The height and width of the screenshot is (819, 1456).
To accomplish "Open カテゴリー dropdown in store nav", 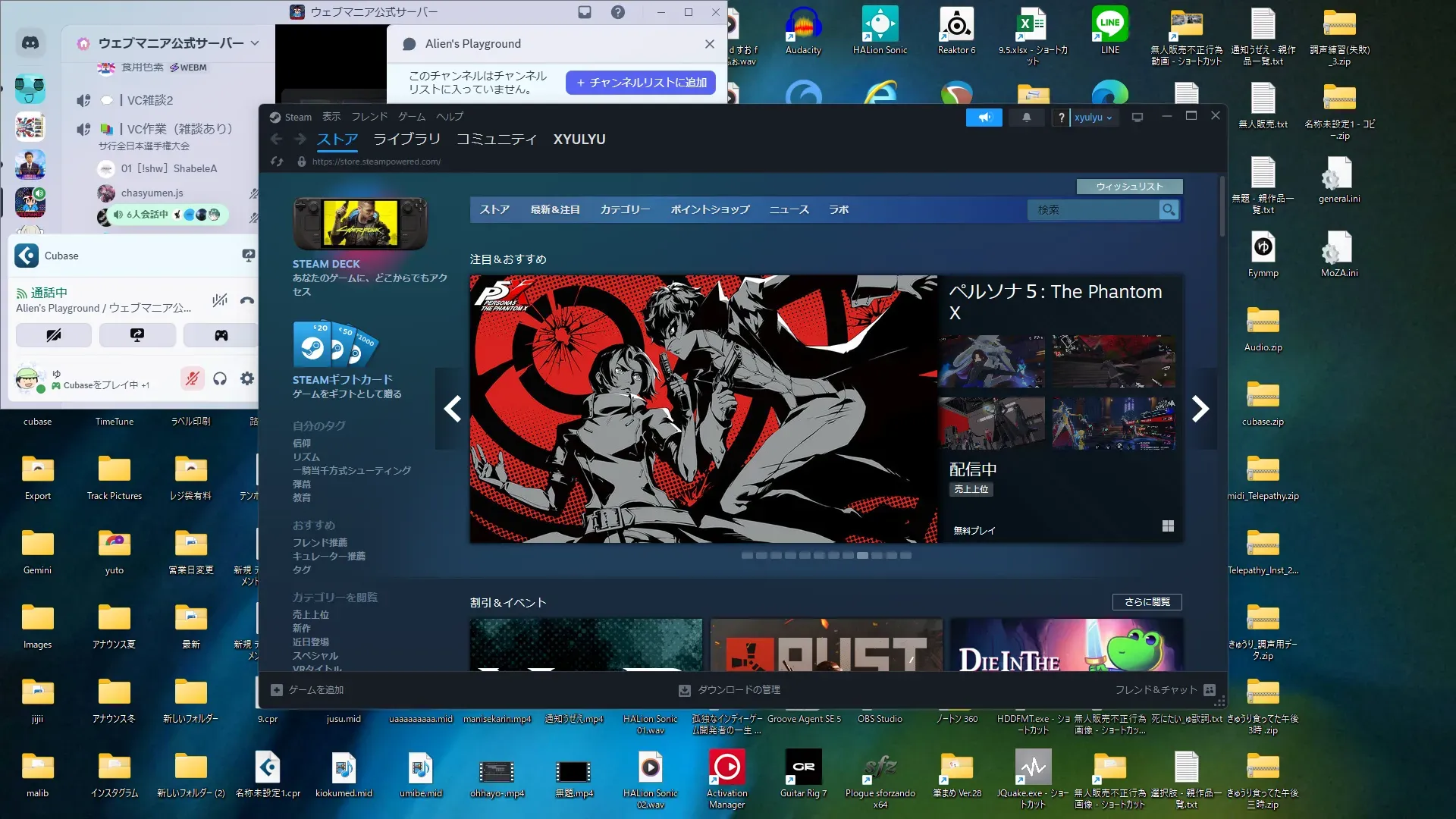I will coord(625,210).
